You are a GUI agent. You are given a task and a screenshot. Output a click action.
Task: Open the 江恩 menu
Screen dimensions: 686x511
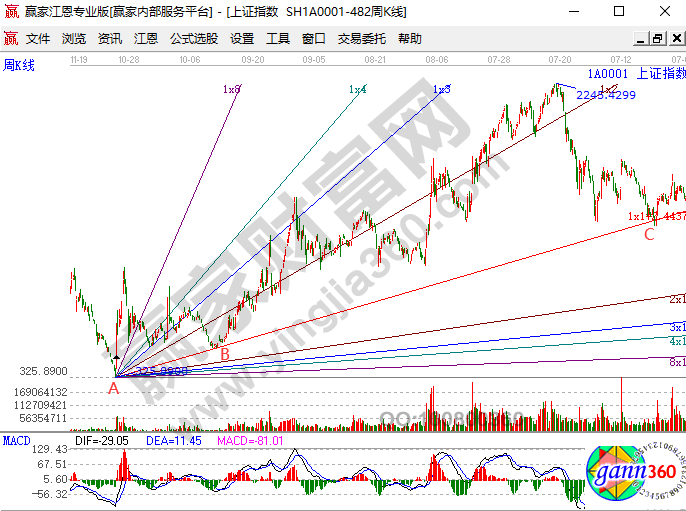146,39
